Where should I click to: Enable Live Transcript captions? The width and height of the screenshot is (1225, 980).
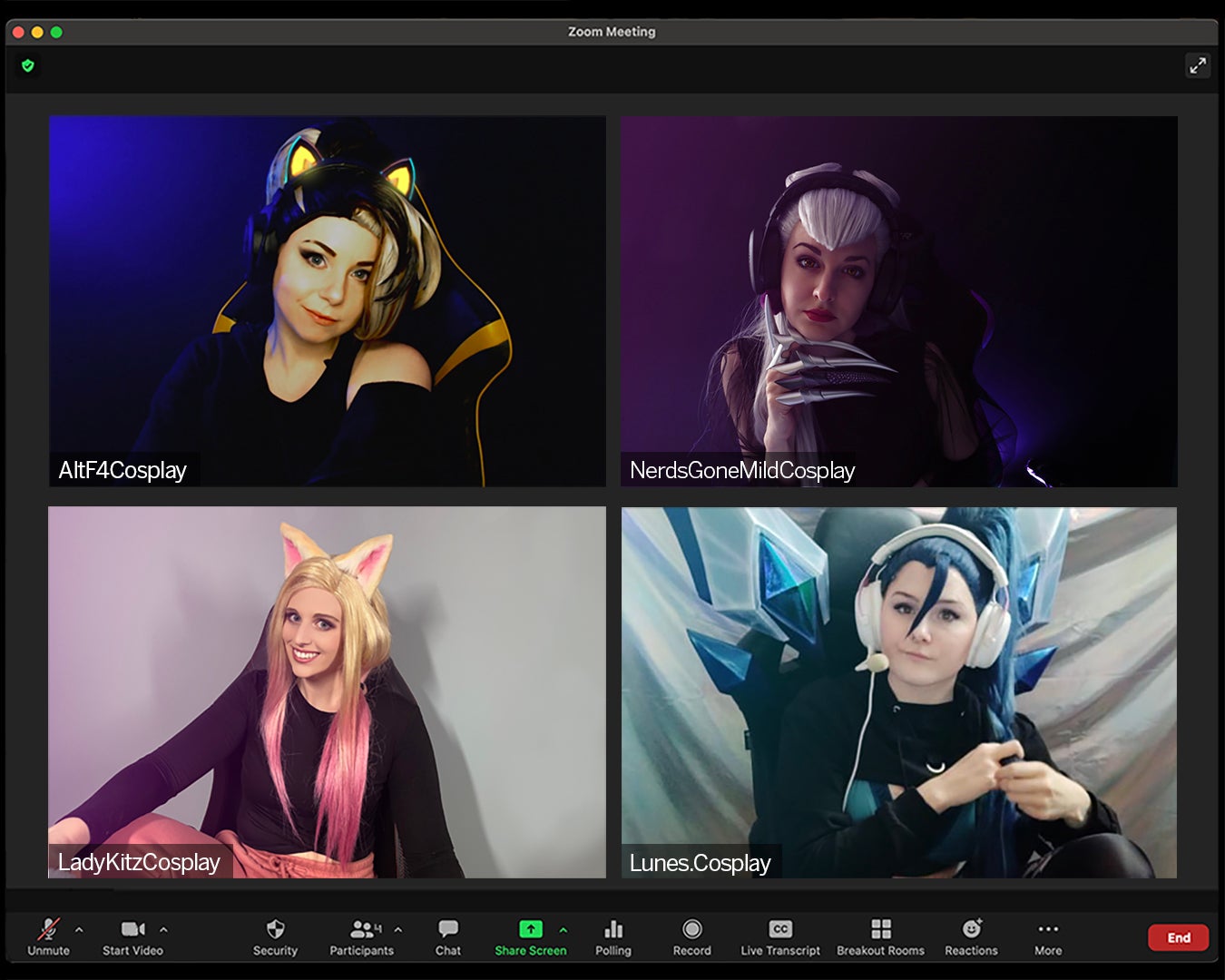780,935
